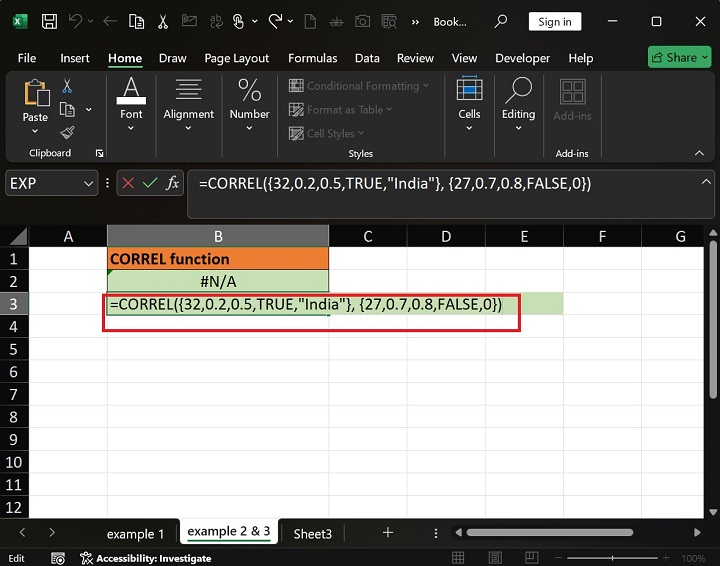Switch to the Developer tab
This screenshot has width=720, height=566.
pyautogui.click(x=523, y=58)
